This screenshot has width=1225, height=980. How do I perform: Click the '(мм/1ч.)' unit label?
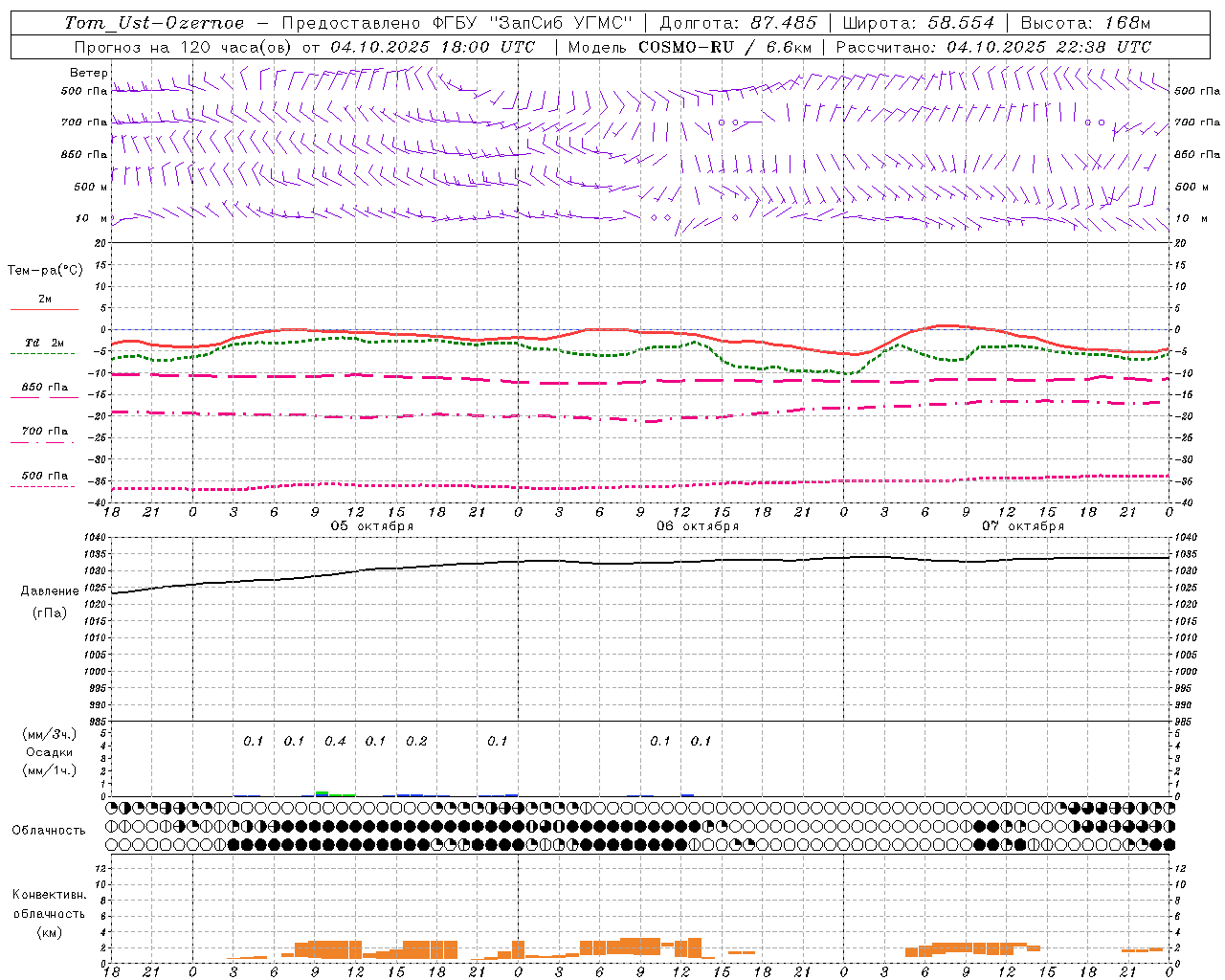(50, 770)
